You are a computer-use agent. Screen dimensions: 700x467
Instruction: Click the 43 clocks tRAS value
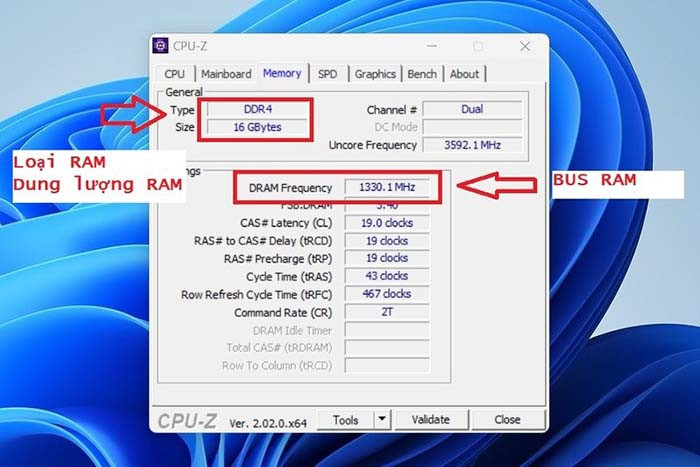[x=387, y=276]
